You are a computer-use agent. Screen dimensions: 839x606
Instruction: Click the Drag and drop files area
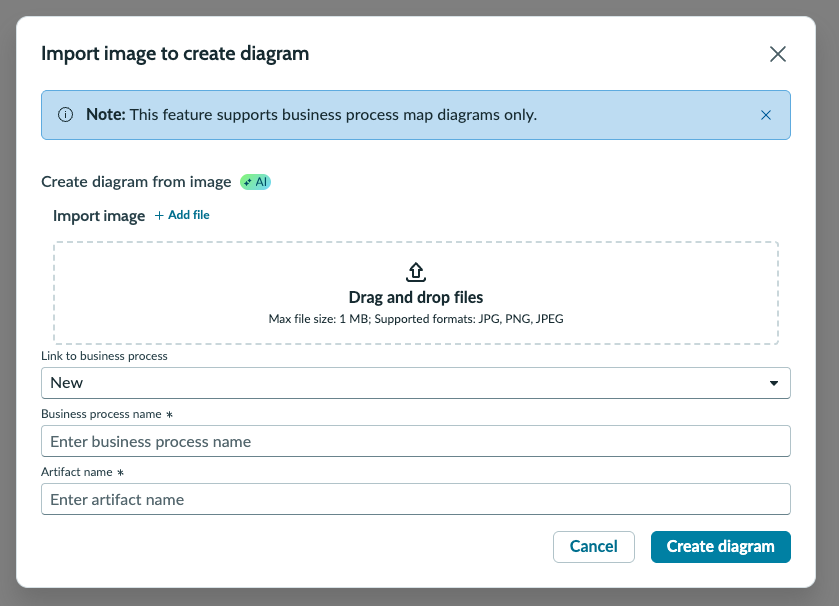click(416, 293)
